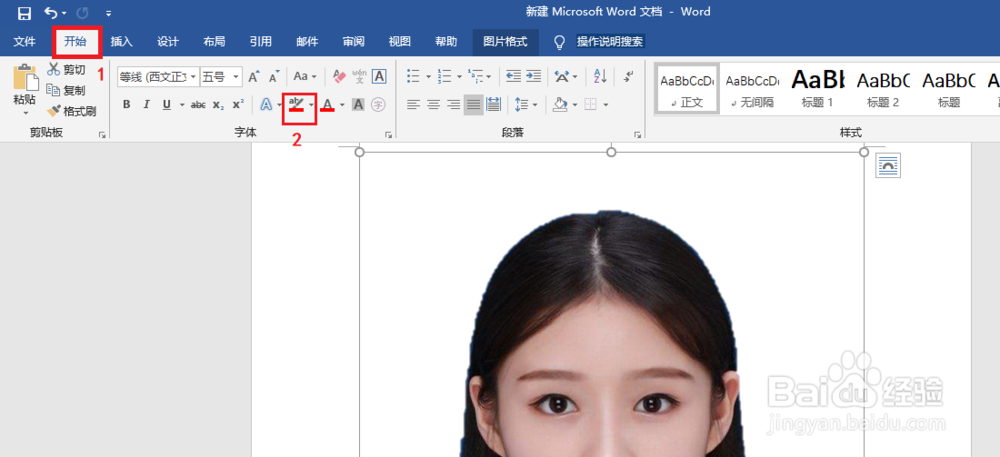The image size is (1000, 457).
Task: Click the Increase Font Size icon
Action: pos(254,76)
